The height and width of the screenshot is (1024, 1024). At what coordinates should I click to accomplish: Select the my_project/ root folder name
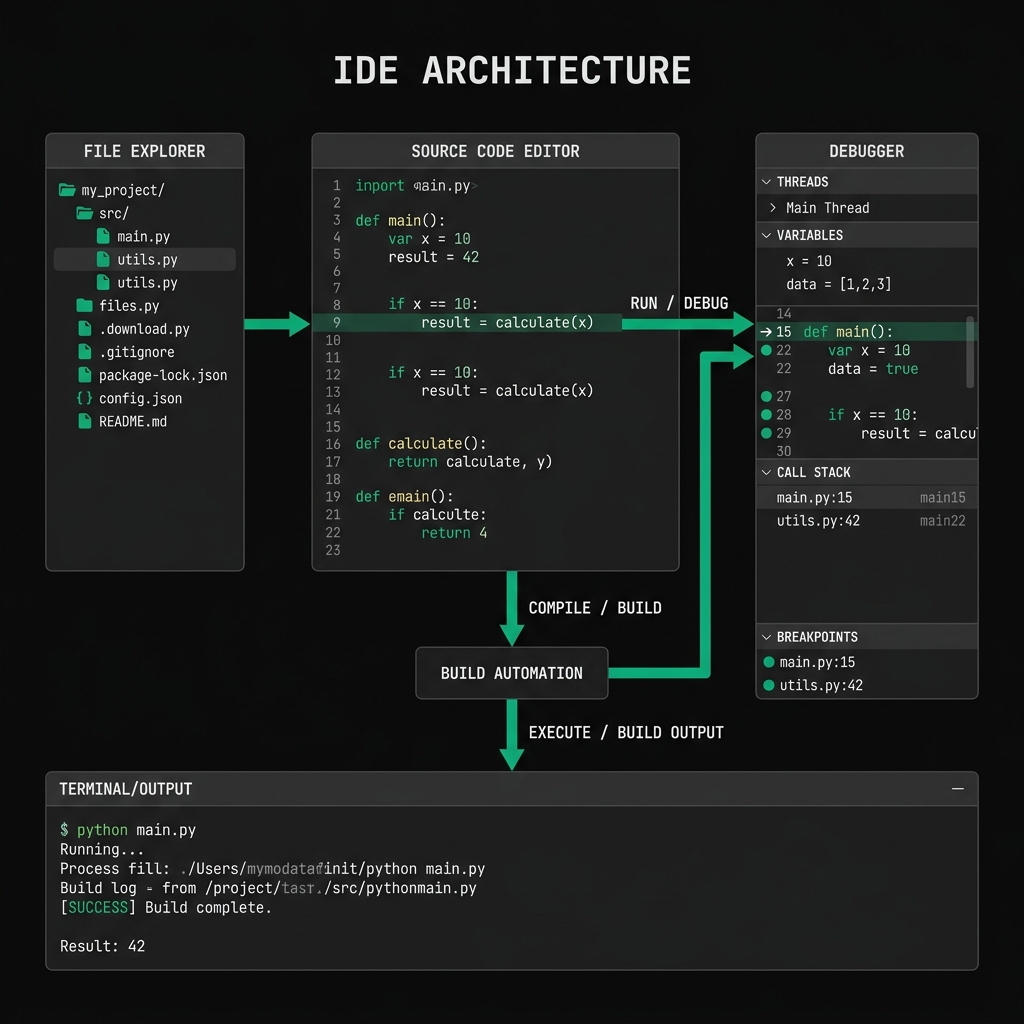click(x=123, y=191)
